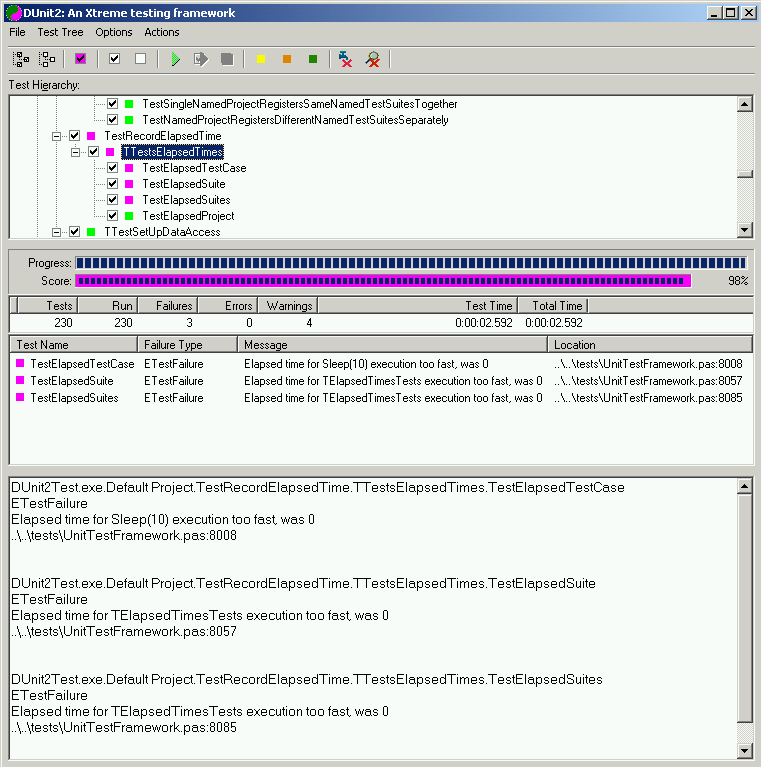Click the test hierarchy scrollbar down arrow
The height and width of the screenshot is (767, 761).
click(x=744, y=229)
